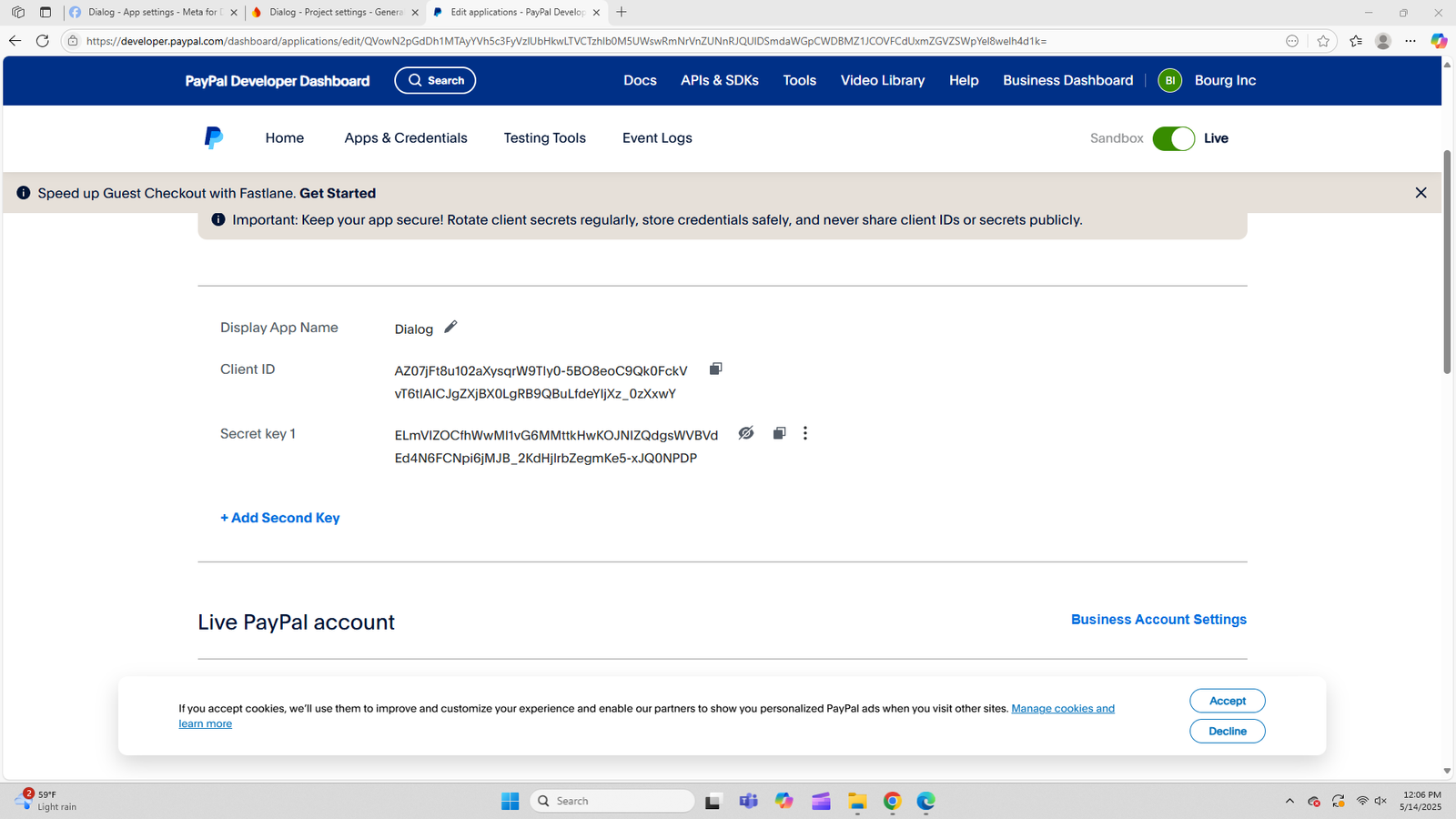This screenshot has height=819, width=1456.
Task: Go to the Home tab
Action: [285, 138]
